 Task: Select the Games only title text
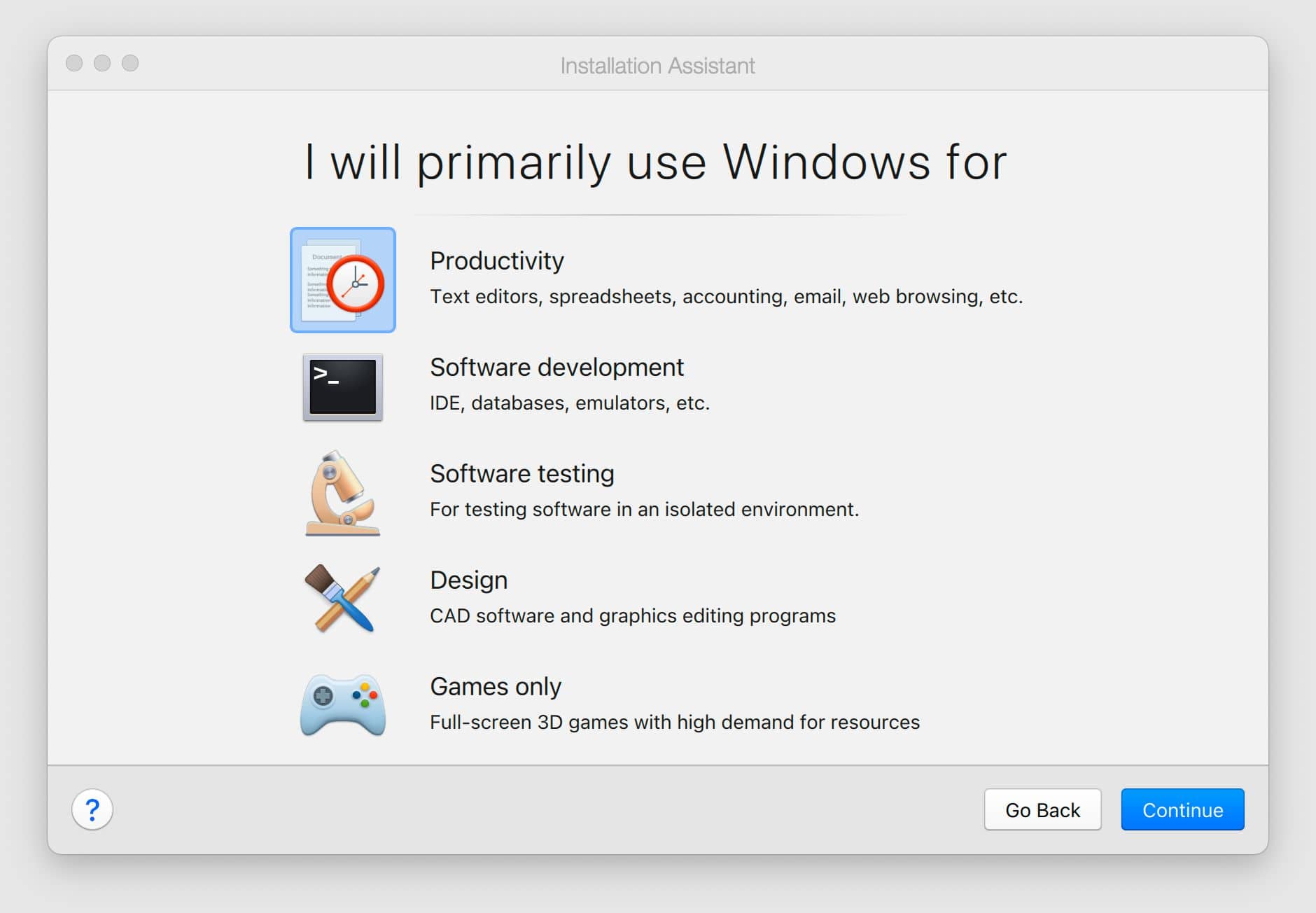[495, 686]
